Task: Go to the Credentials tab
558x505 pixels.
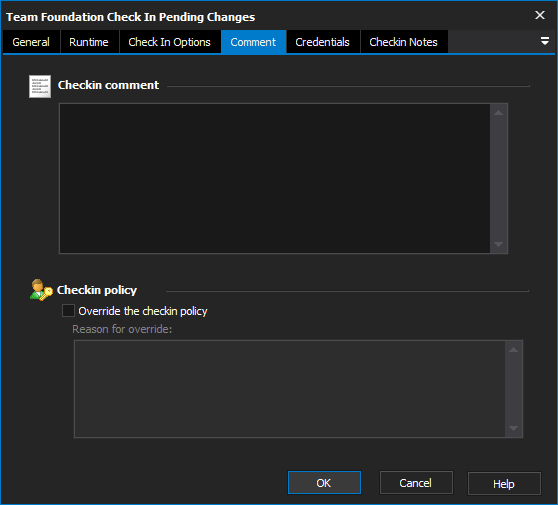Action: point(322,42)
